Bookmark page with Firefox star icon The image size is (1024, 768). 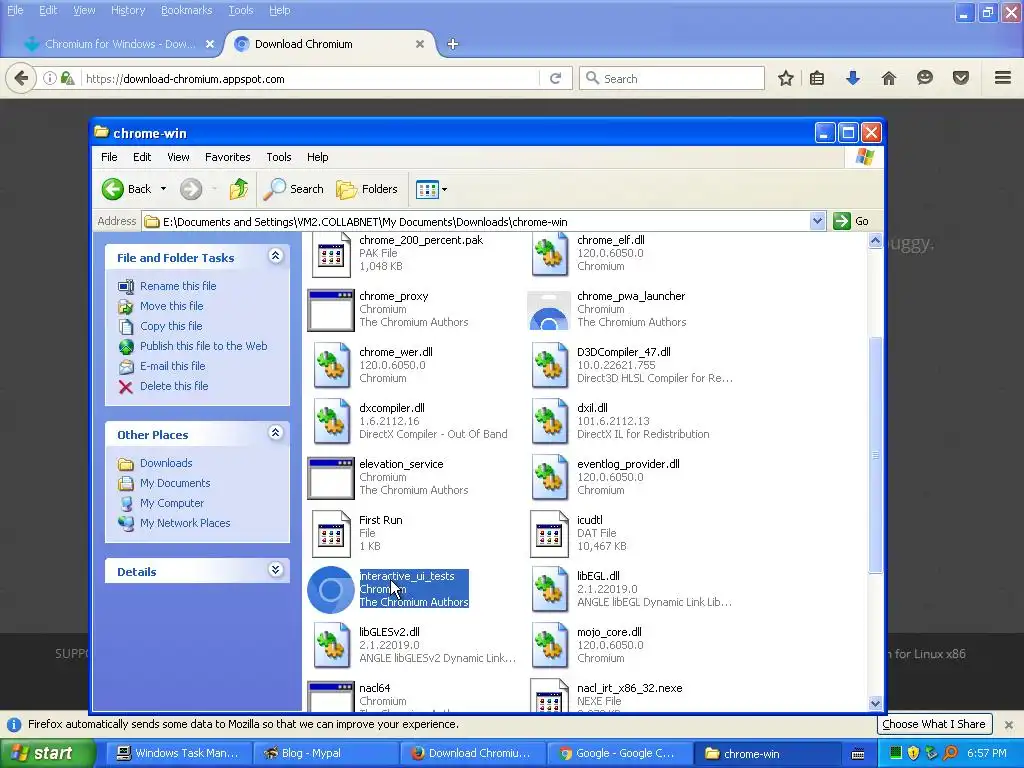(786, 78)
